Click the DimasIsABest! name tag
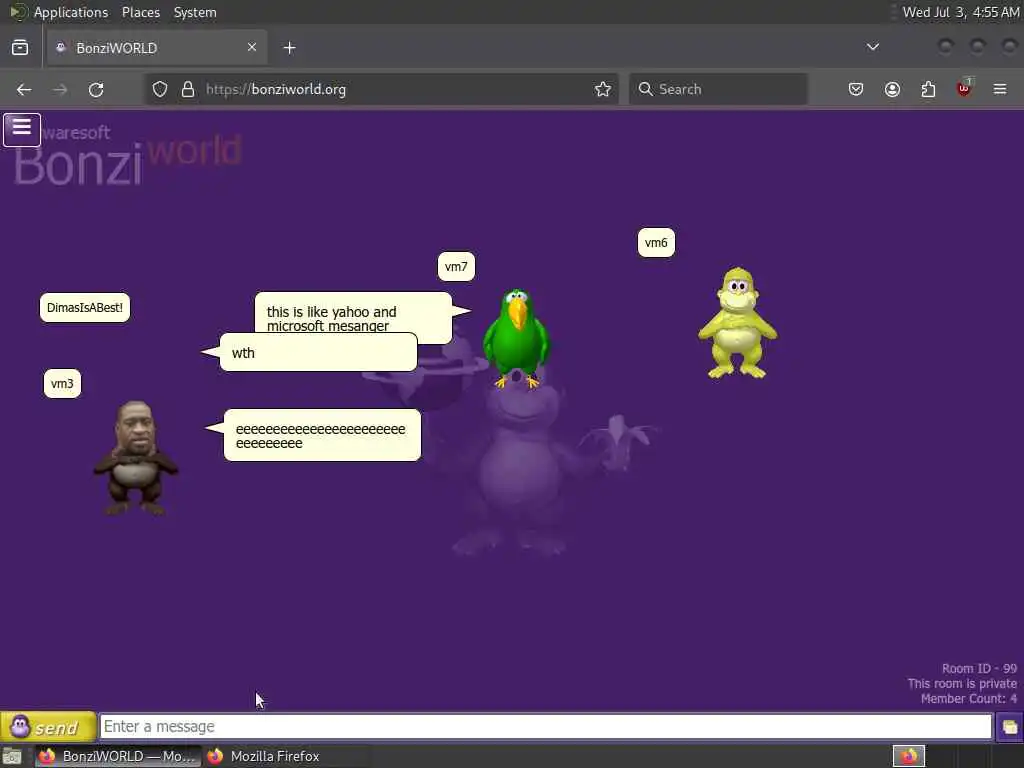This screenshot has width=1024, height=768. click(85, 308)
